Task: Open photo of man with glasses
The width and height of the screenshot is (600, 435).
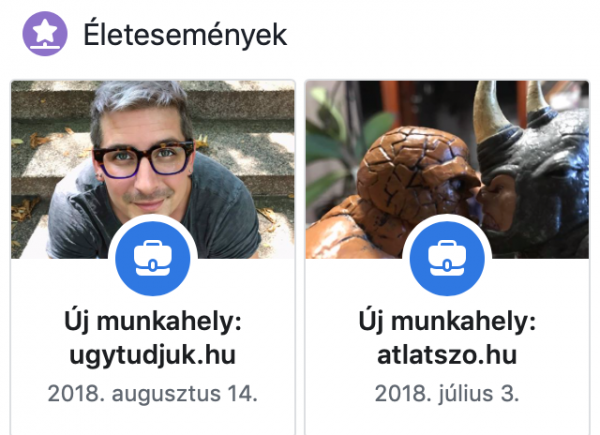Action: pos(153,169)
